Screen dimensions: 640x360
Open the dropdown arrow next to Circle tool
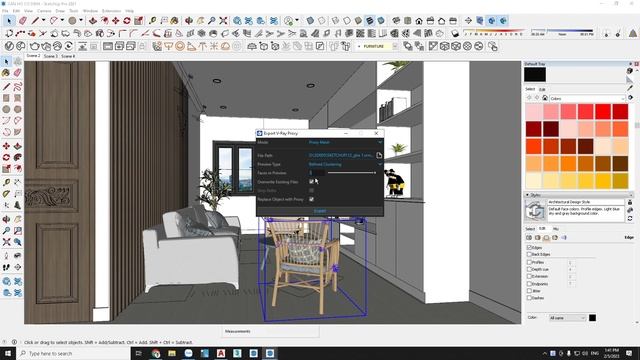[81, 20]
